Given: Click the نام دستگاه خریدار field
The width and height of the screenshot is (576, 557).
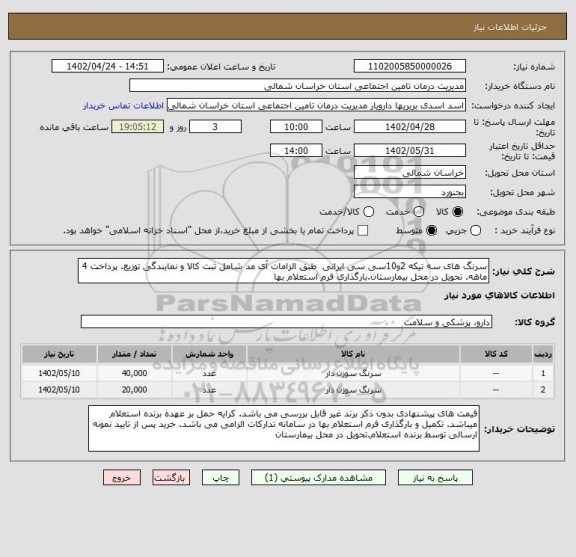Looking at the screenshot, I should (x=297, y=86).
